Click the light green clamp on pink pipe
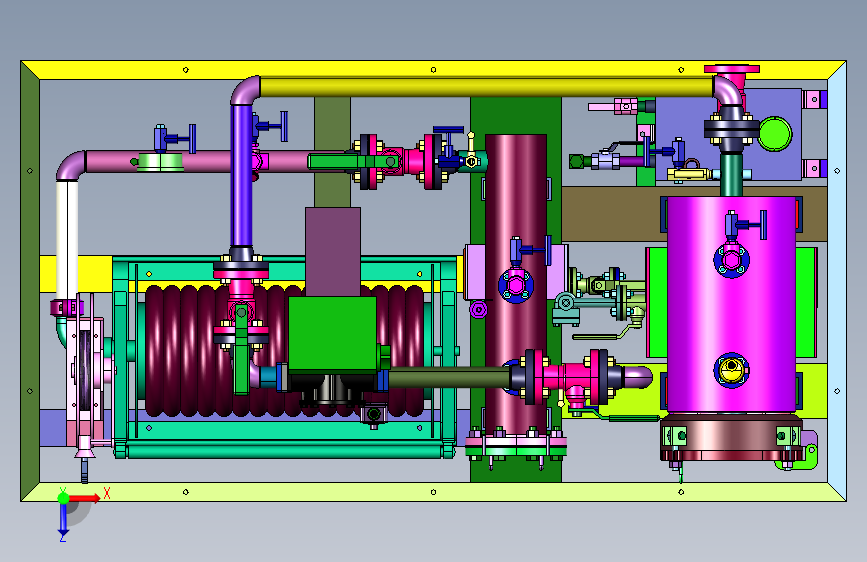The height and width of the screenshot is (562, 867). point(160,162)
